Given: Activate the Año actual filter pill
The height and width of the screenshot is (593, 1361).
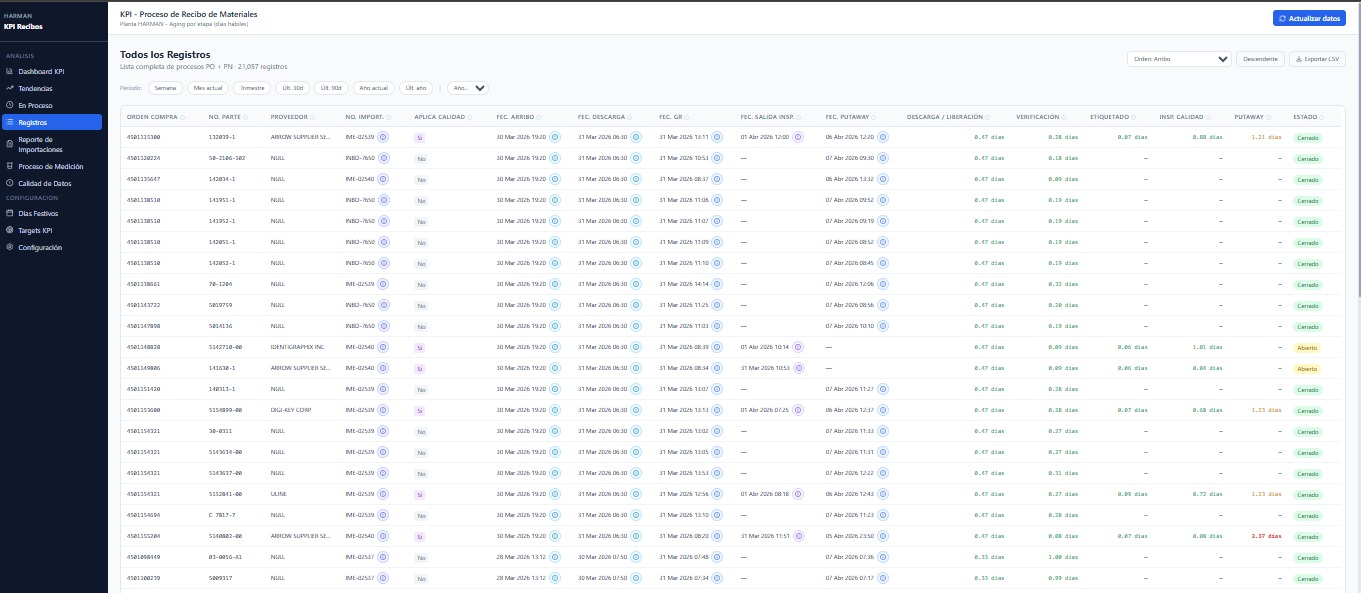Looking at the screenshot, I should pos(376,88).
